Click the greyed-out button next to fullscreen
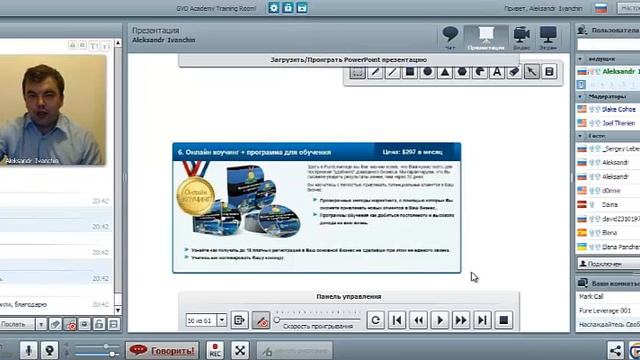 [295, 351]
